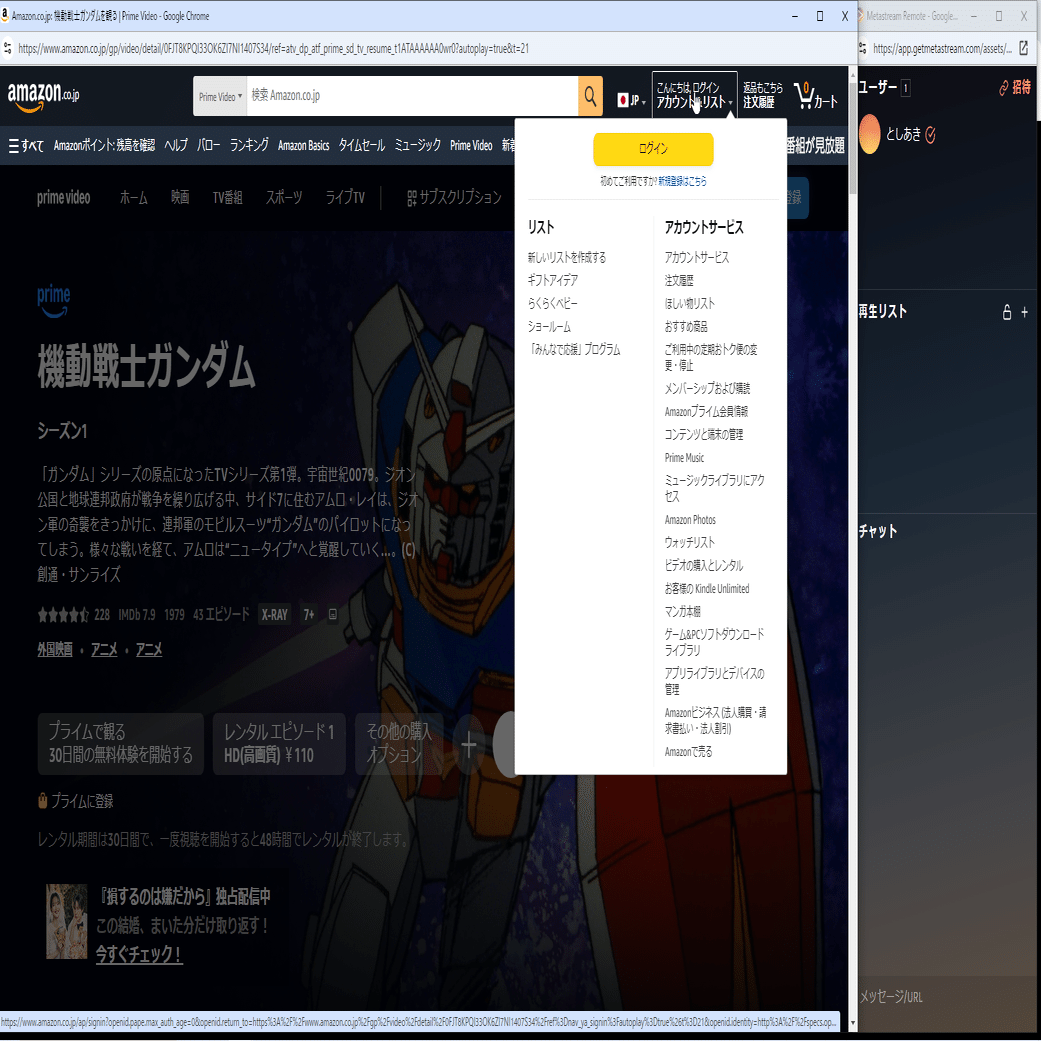Click the yellow ログイン button
Viewport: 1041px width, 1041px height.
(x=653, y=149)
